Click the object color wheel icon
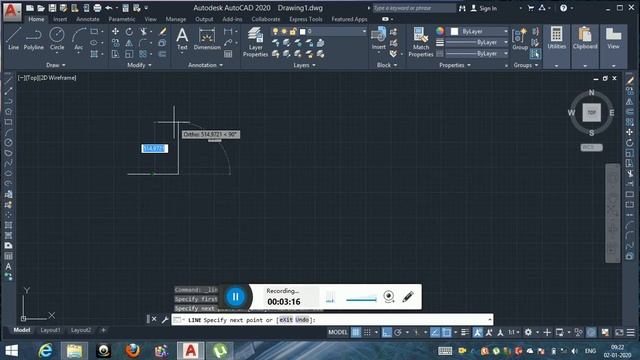The width and height of the screenshot is (640, 360). pos(440,31)
